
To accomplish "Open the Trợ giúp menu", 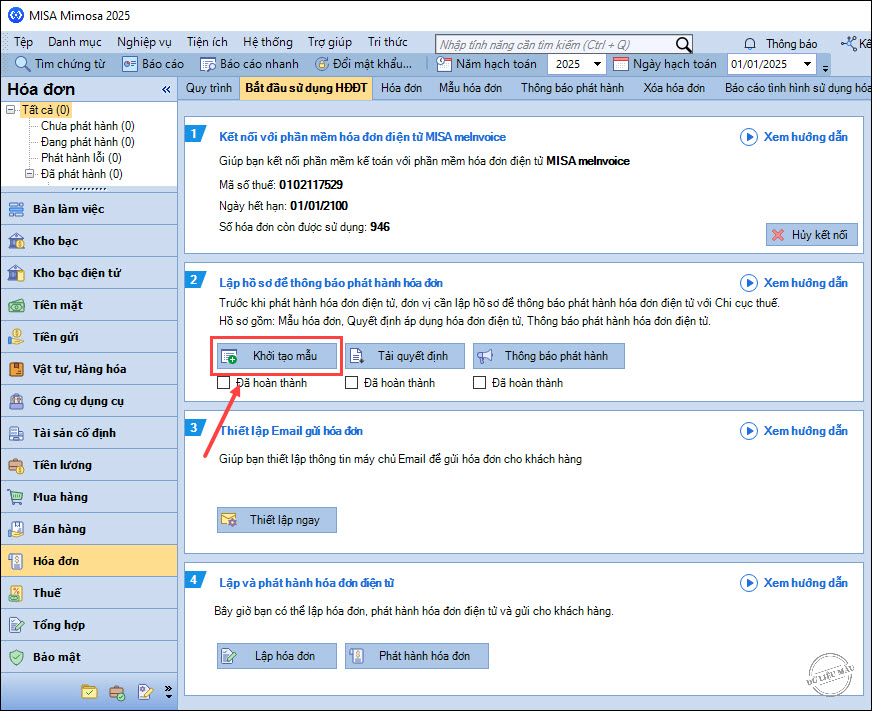I will click(330, 42).
